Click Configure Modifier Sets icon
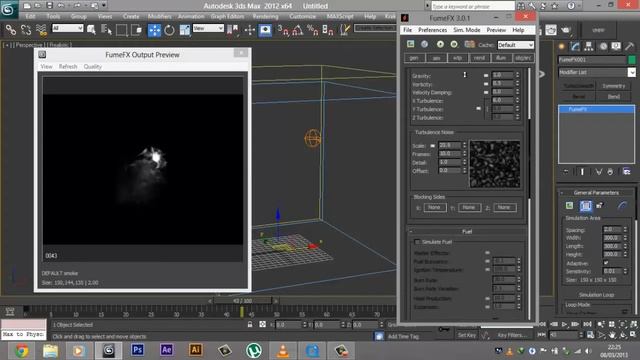This screenshot has height=360, width=640. pos(627,172)
